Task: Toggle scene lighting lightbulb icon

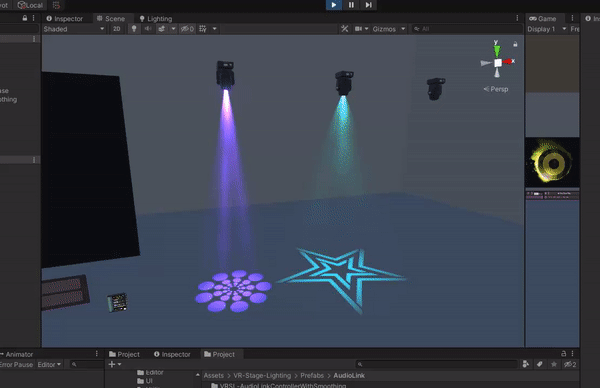Action: click(134, 29)
